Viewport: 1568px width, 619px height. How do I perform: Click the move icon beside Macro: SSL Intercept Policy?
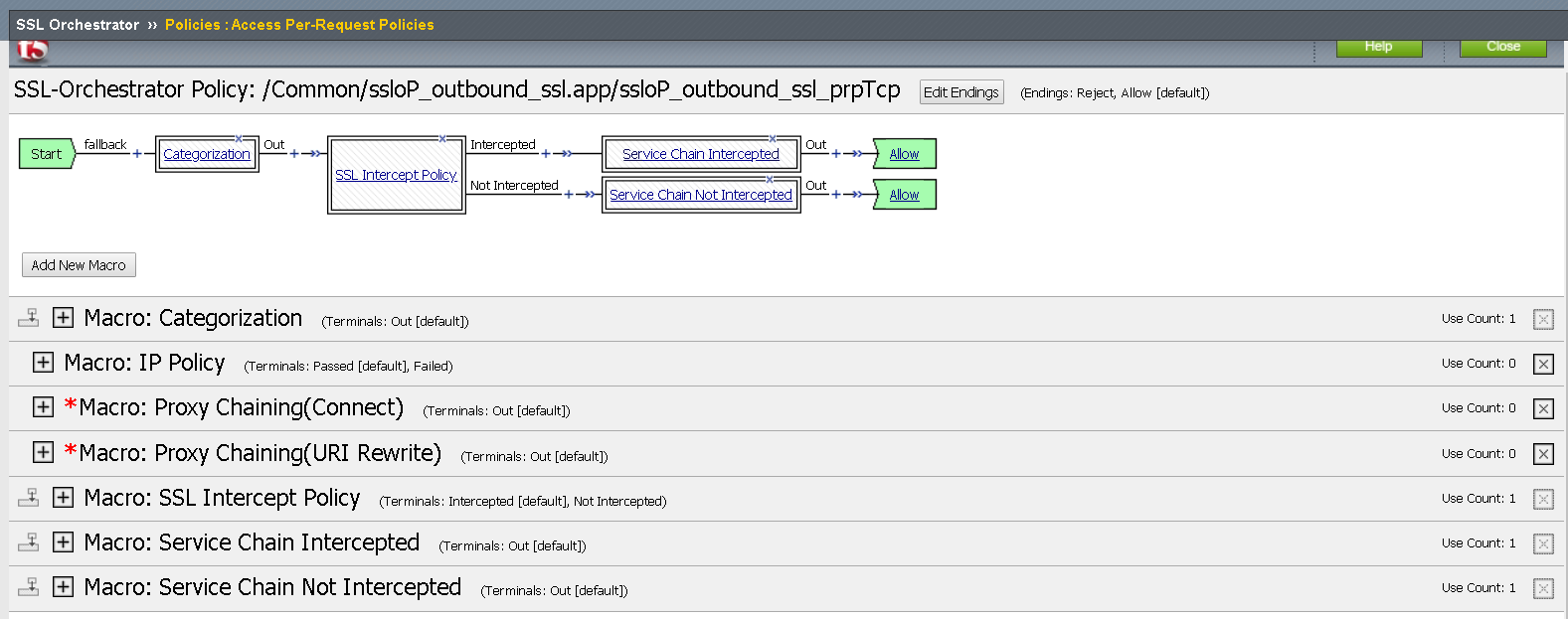[29, 497]
